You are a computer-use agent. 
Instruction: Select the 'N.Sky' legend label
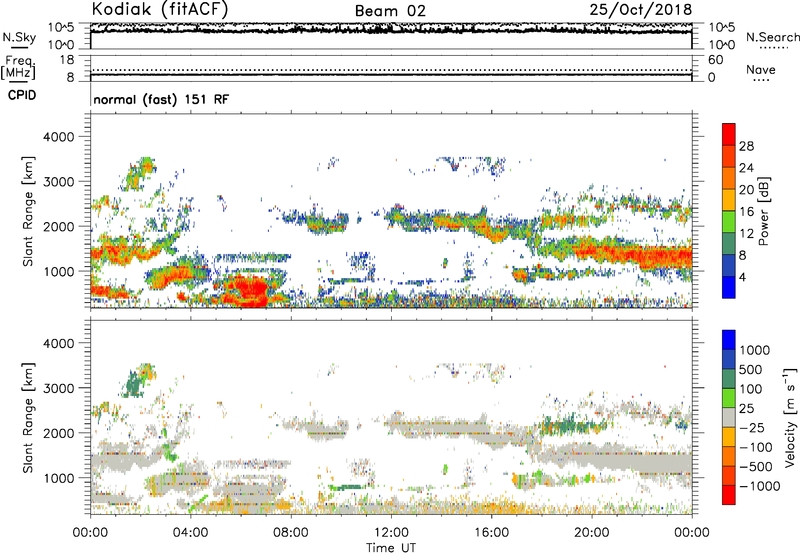(x=19, y=37)
